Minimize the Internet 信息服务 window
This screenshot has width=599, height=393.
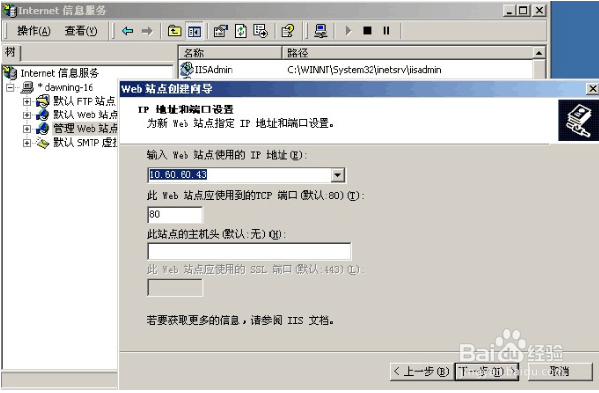click(x=510, y=10)
